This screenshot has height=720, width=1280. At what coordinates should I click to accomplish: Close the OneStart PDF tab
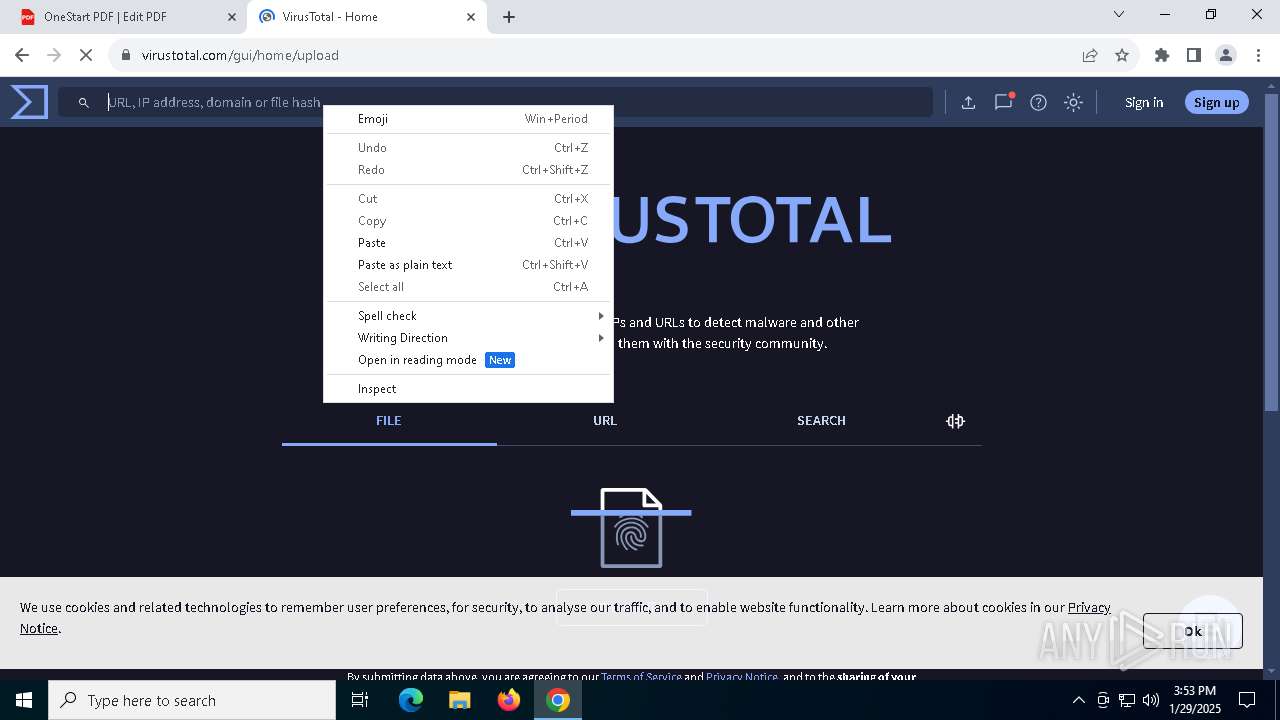point(231,17)
